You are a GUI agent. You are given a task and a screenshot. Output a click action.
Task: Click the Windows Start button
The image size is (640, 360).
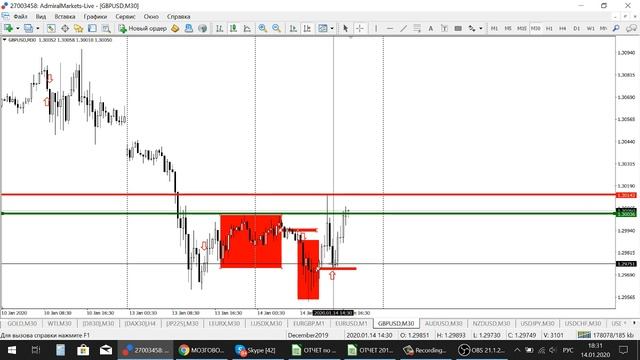tap(11, 350)
